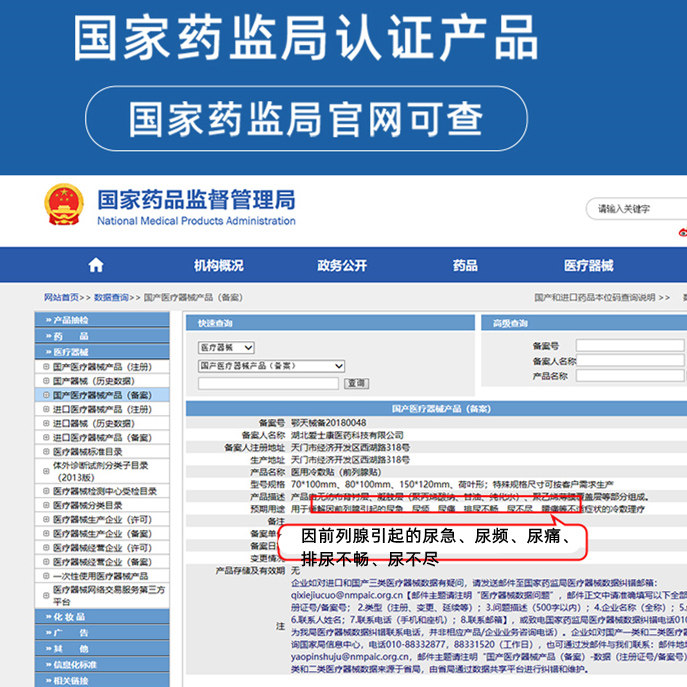Click 鄂天械备20180048 record number
The height and width of the screenshot is (687, 687).
[329, 423]
